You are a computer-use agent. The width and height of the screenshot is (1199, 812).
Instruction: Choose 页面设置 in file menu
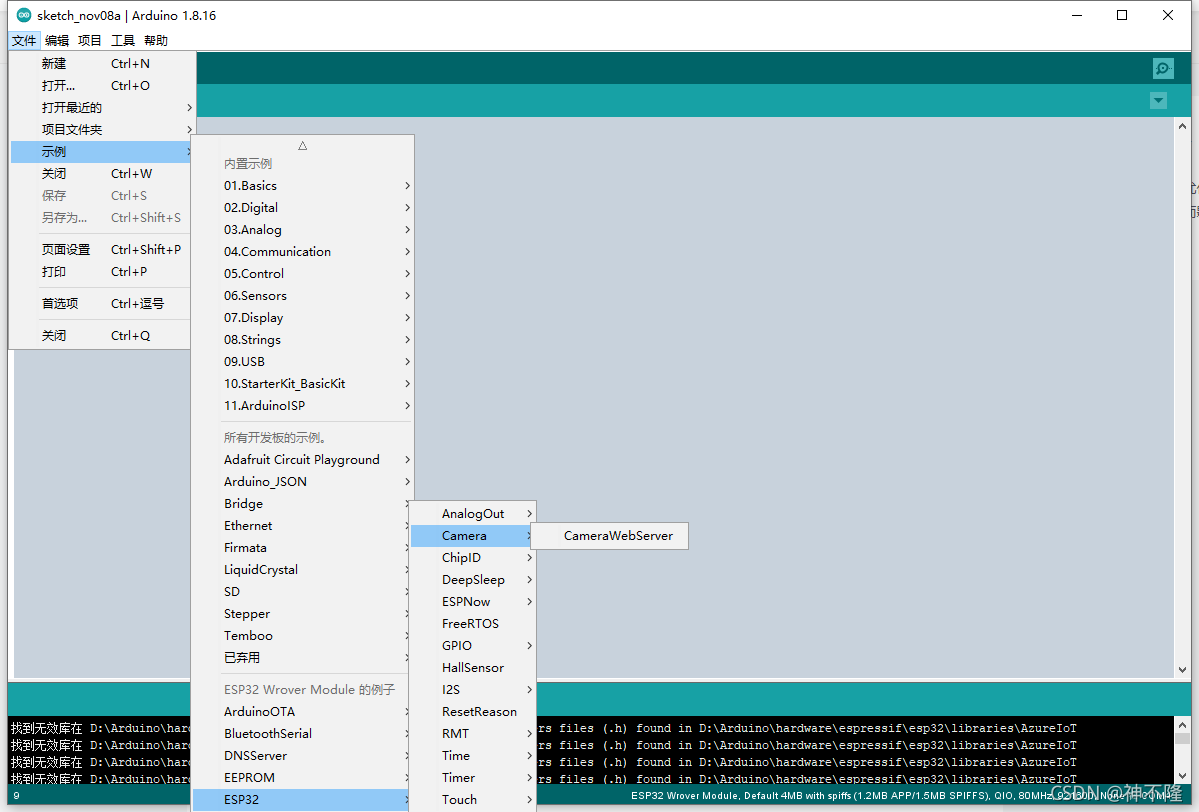coord(102,249)
